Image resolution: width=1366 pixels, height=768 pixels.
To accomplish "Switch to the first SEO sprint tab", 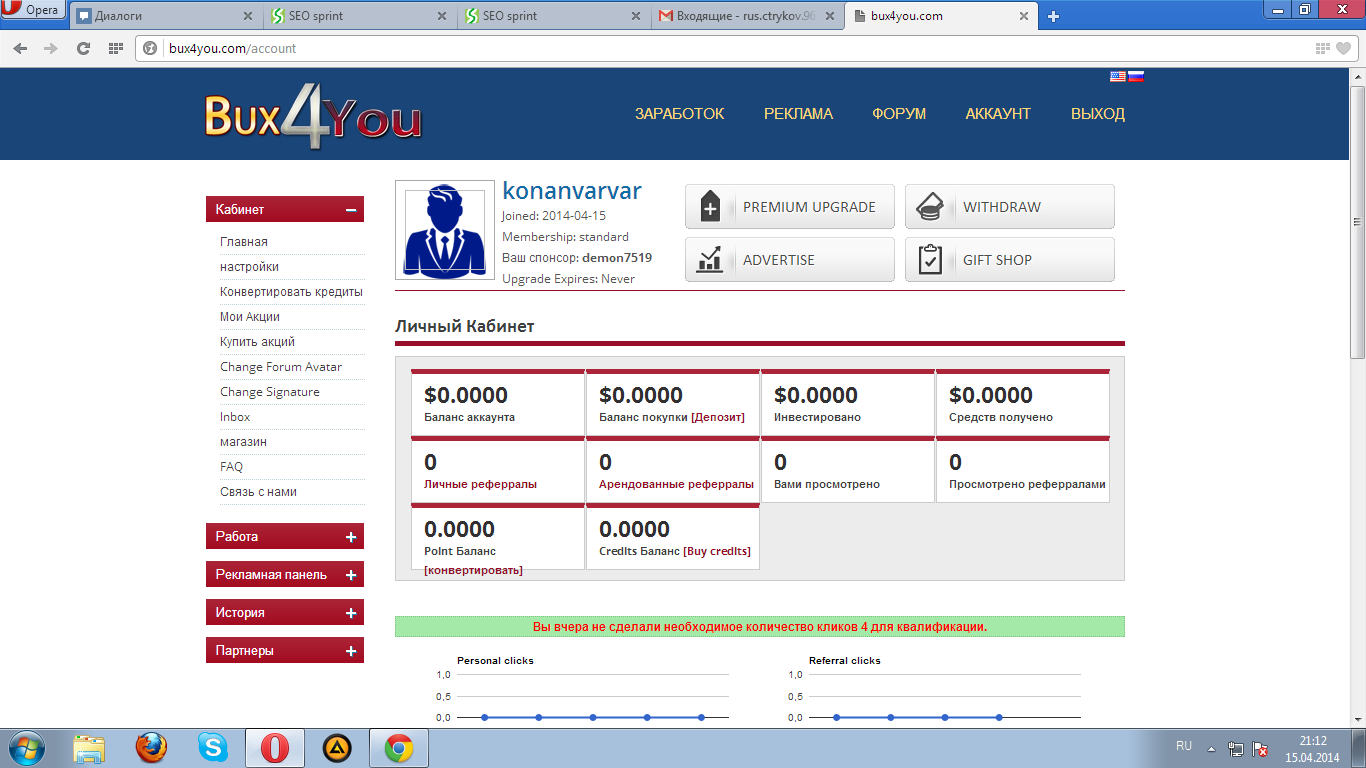I will tap(359, 16).
